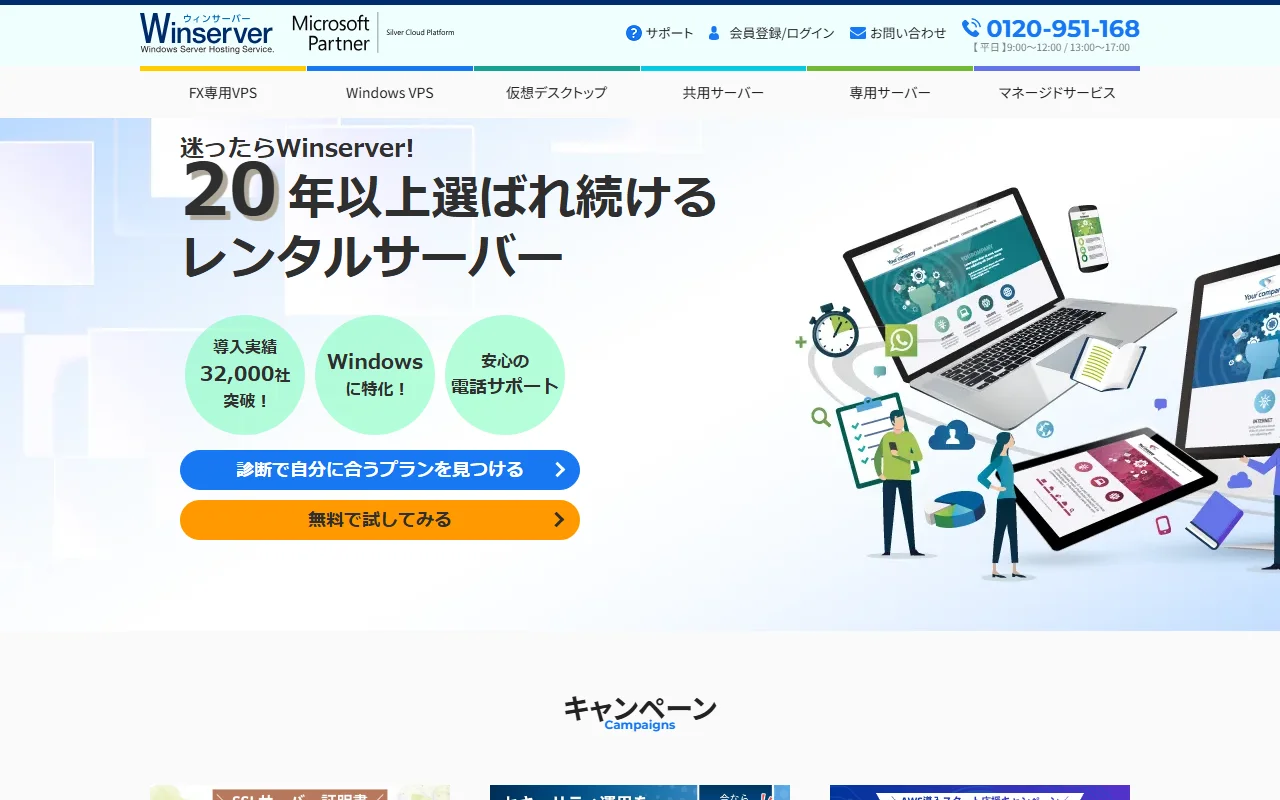Viewport: 1280px width, 800px height.
Task: Click the green WhatsApp-style phone icon
Action: point(901,340)
